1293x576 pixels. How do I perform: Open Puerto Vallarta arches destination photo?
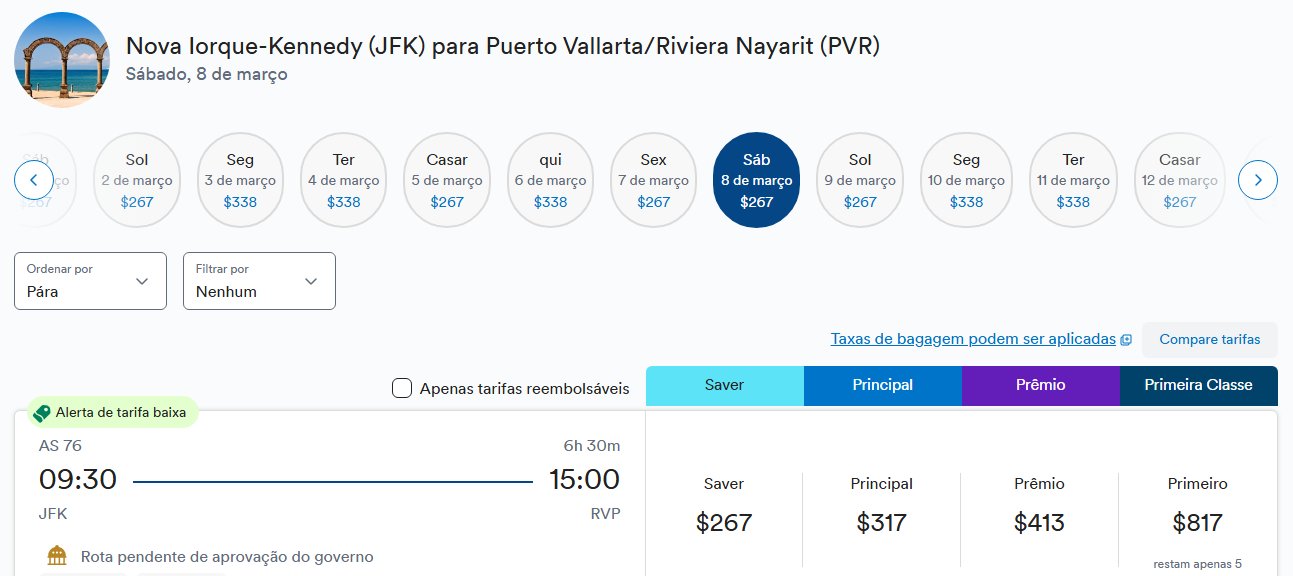(x=63, y=59)
